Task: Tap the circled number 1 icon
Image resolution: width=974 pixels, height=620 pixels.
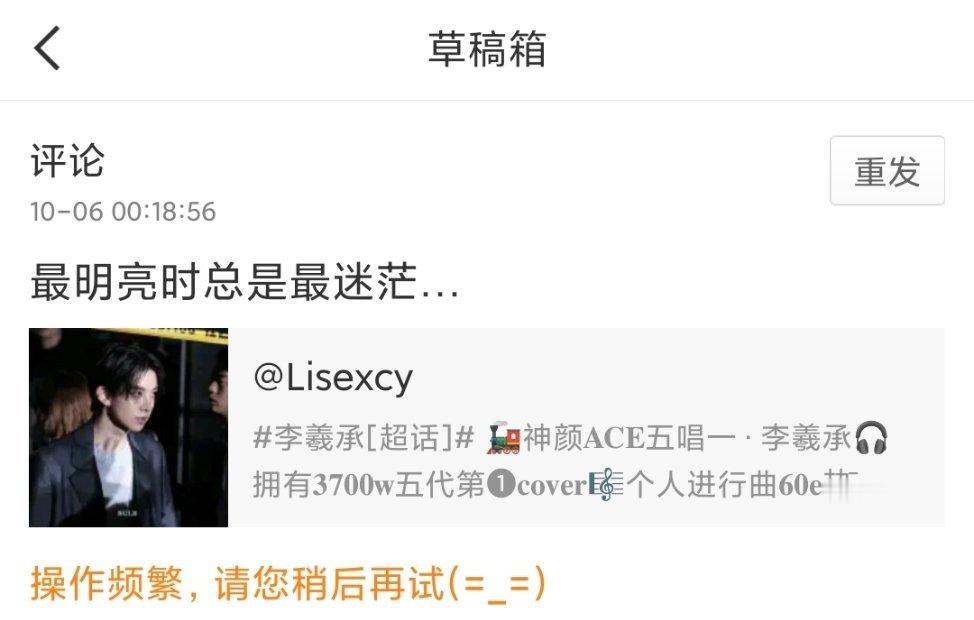Action: coord(501,485)
